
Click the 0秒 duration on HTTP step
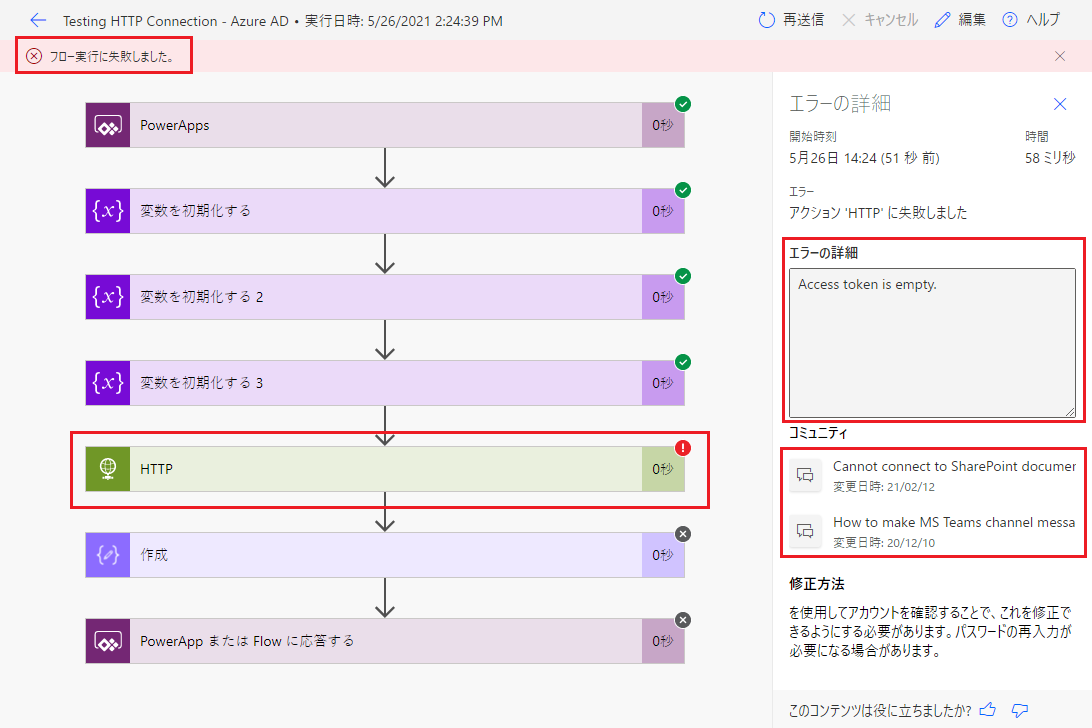pos(663,469)
